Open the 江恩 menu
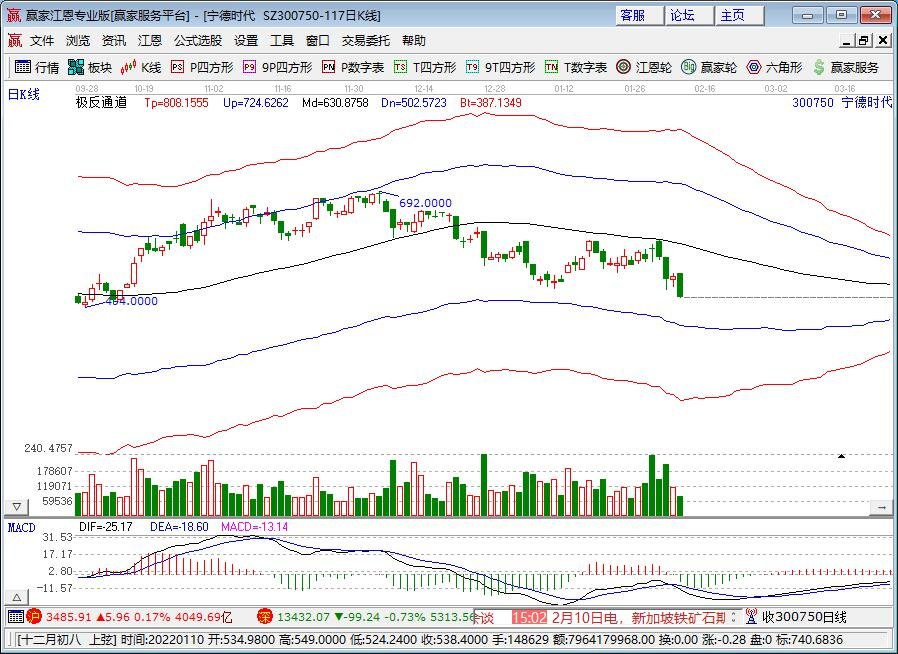Viewport: 898px width, 654px height. click(149, 41)
